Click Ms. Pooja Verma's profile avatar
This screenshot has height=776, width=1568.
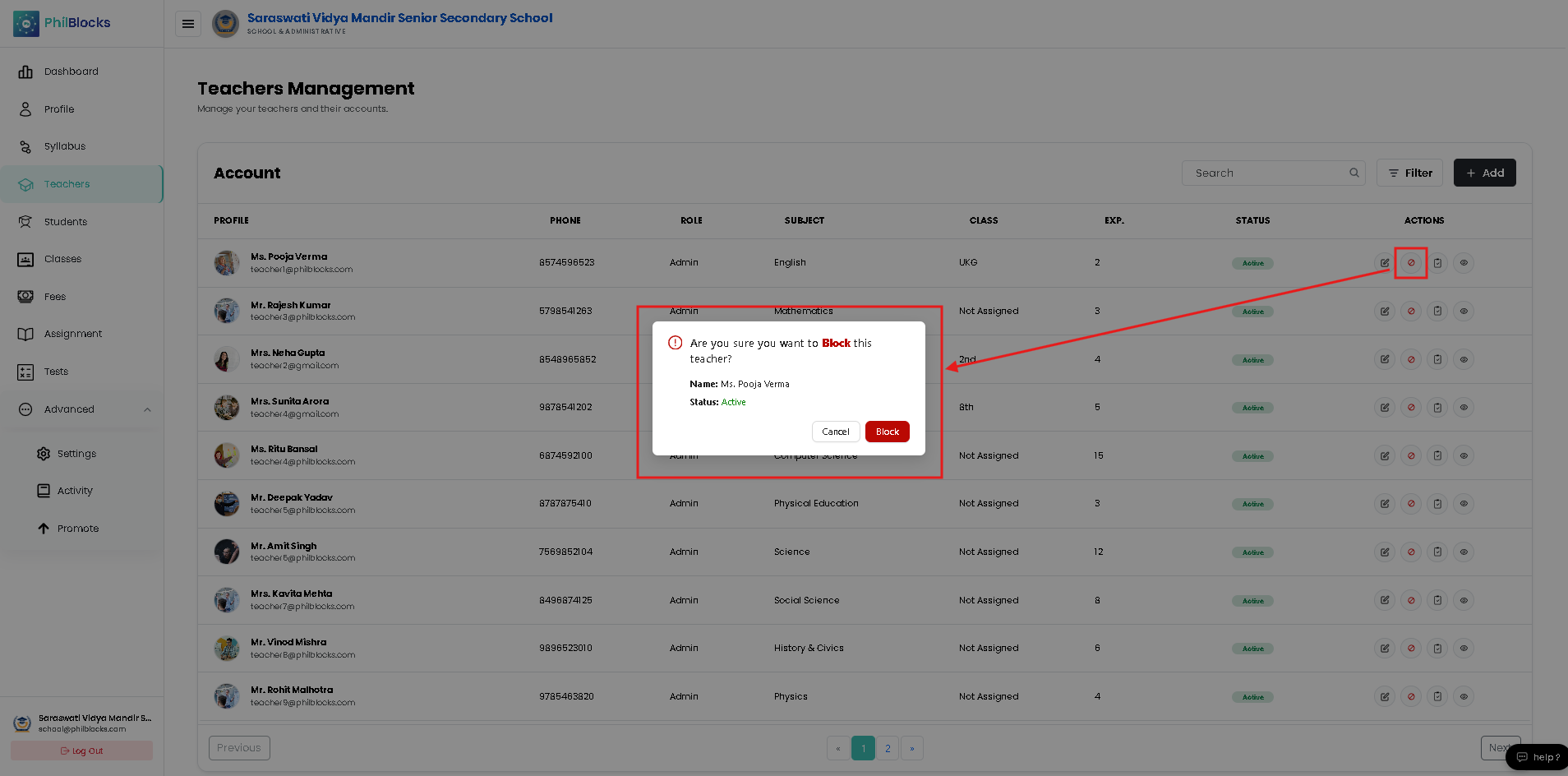click(227, 263)
